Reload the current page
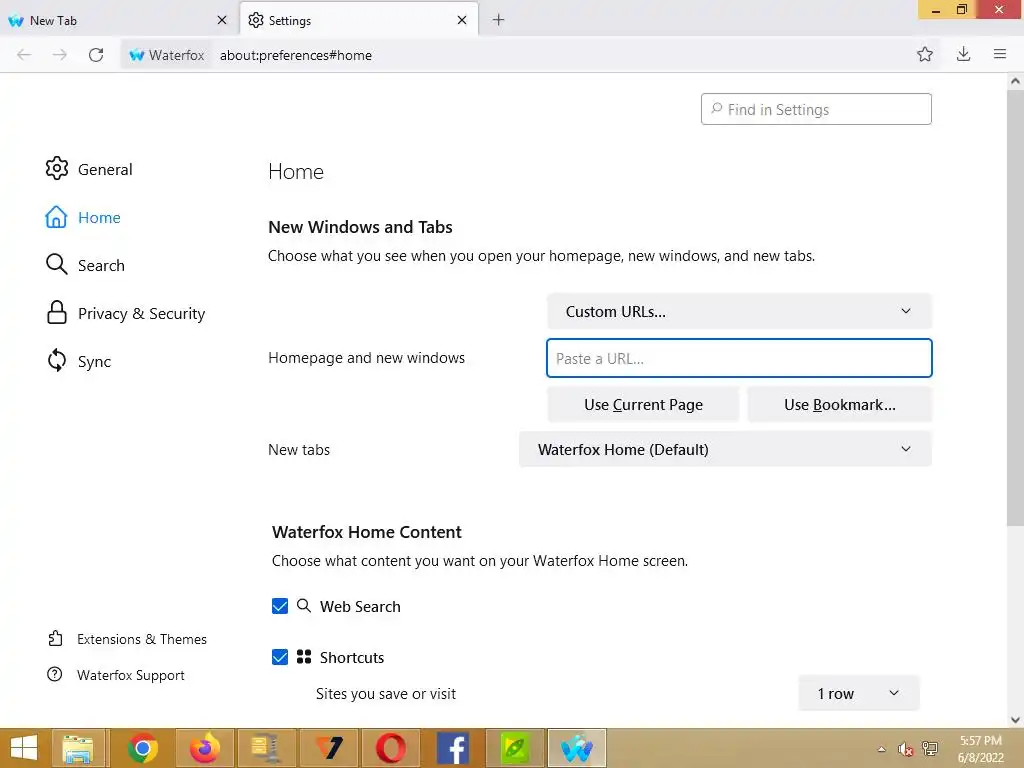This screenshot has height=768, width=1024. [x=96, y=55]
